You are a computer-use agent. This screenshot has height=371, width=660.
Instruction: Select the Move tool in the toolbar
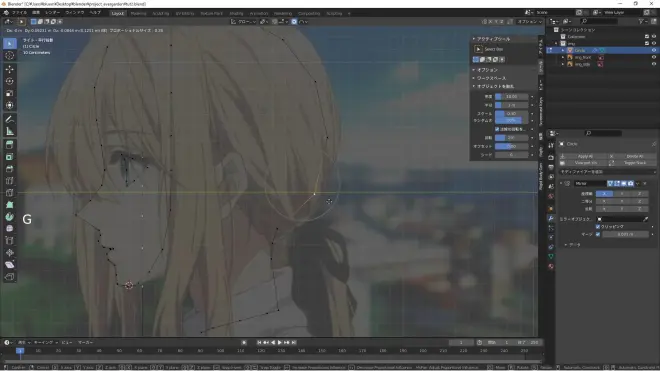(x=10, y=69)
